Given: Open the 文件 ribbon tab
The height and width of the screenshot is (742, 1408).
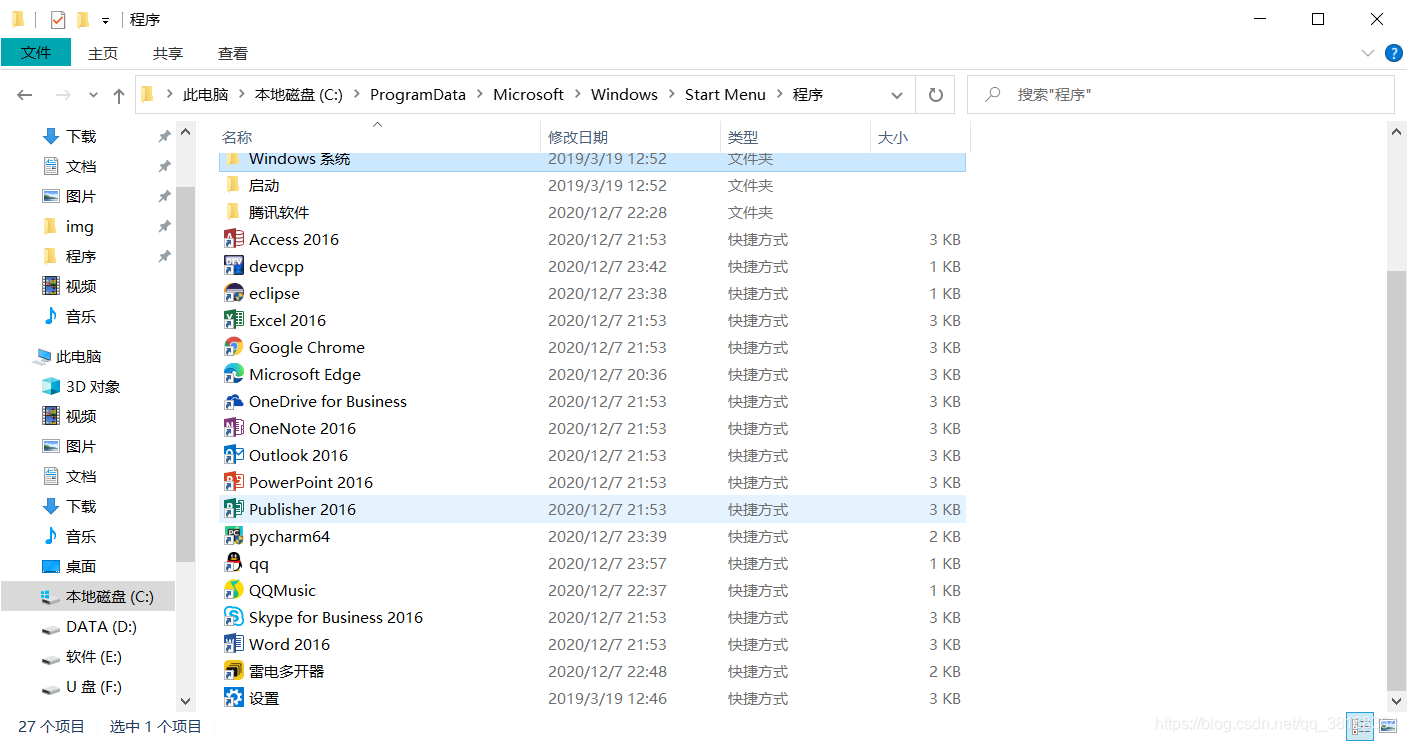Looking at the screenshot, I should click(36, 53).
